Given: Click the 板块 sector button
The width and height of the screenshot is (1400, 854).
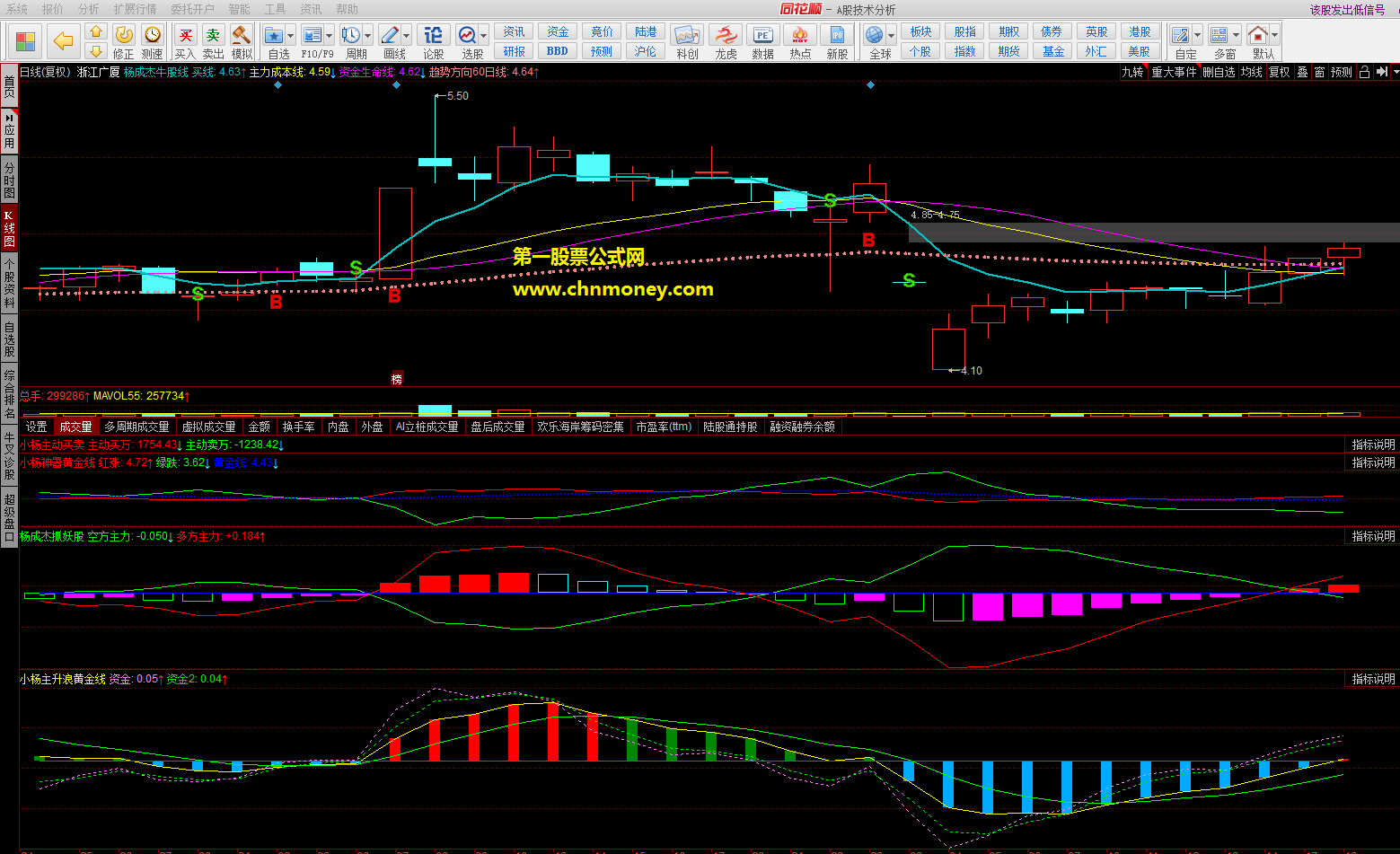Looking at the screenshot, I should pyautogui.click(x=920, y=31).
